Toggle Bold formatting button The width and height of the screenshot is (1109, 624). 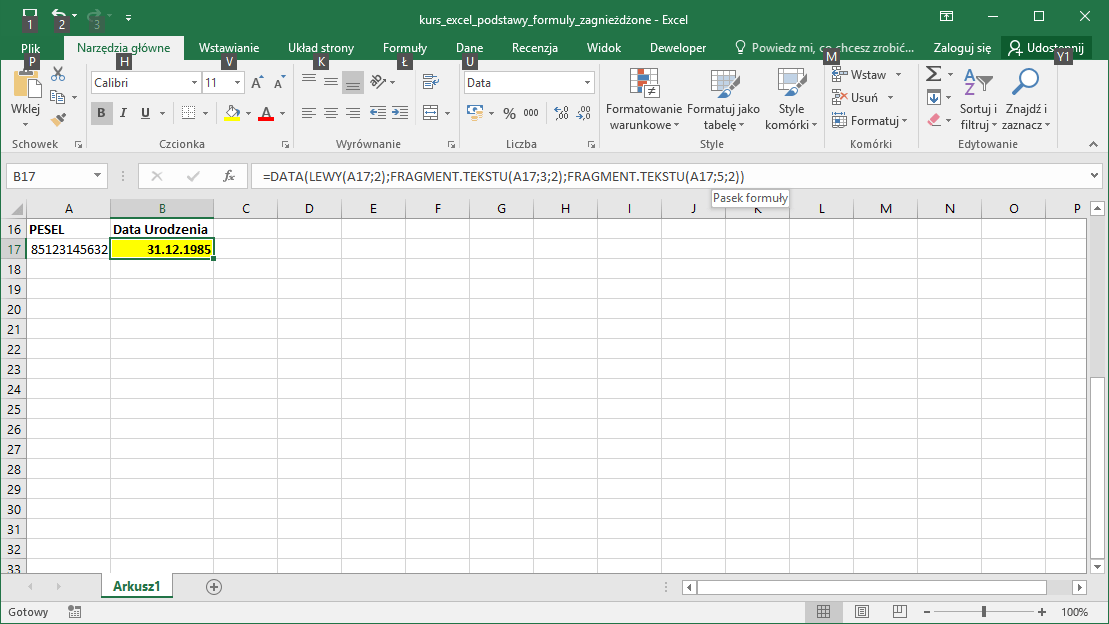point(101,112)
